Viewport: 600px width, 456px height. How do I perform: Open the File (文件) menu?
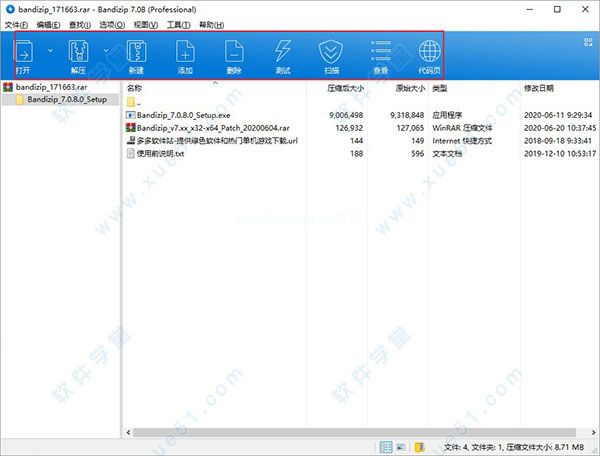(16, 22)
